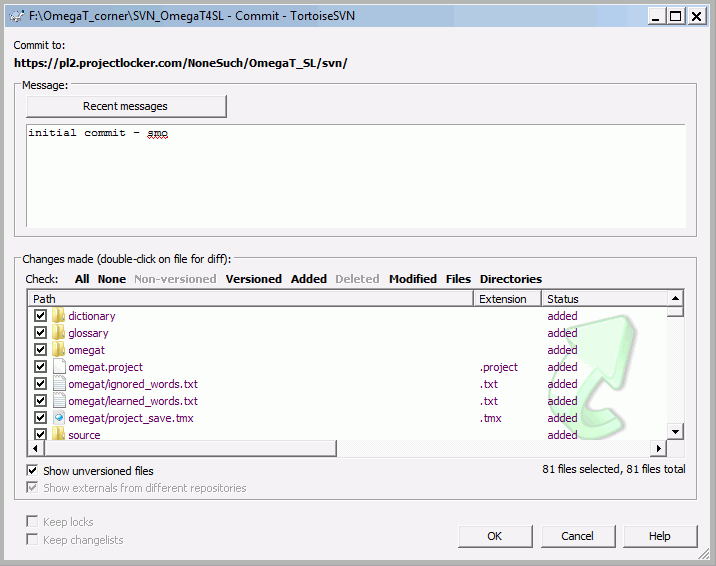The image size is (716, 566).
Task: Check only Added items
Action: (309, 279)
